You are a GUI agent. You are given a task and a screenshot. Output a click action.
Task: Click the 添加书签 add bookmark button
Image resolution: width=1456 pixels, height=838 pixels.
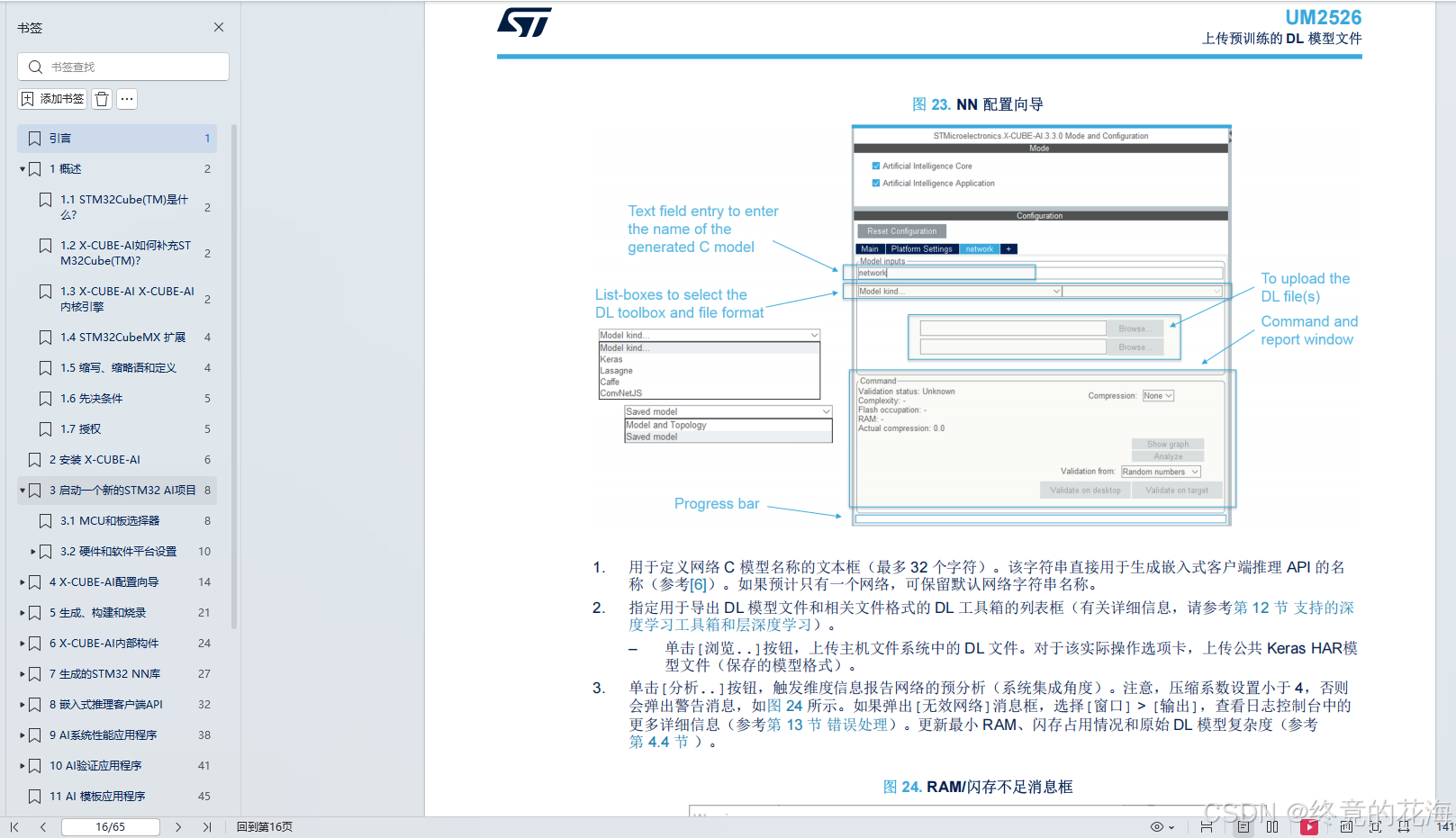click(x=53, y=99)
